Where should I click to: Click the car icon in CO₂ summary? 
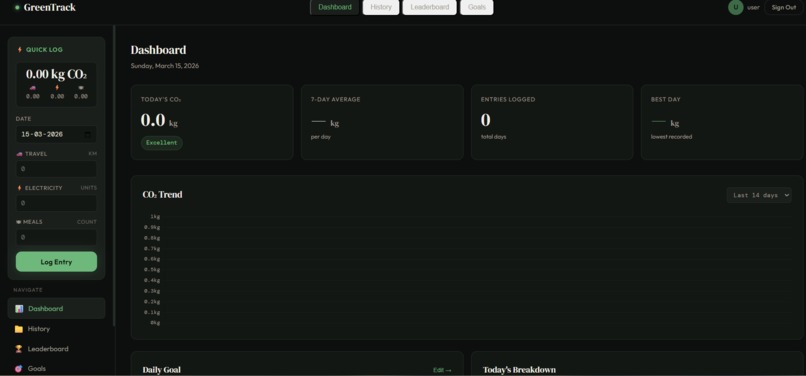(33, 88)
